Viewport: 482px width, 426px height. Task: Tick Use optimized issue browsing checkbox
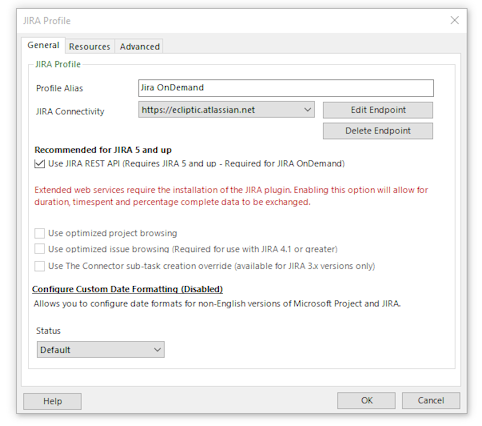click(x=40, y=249)
